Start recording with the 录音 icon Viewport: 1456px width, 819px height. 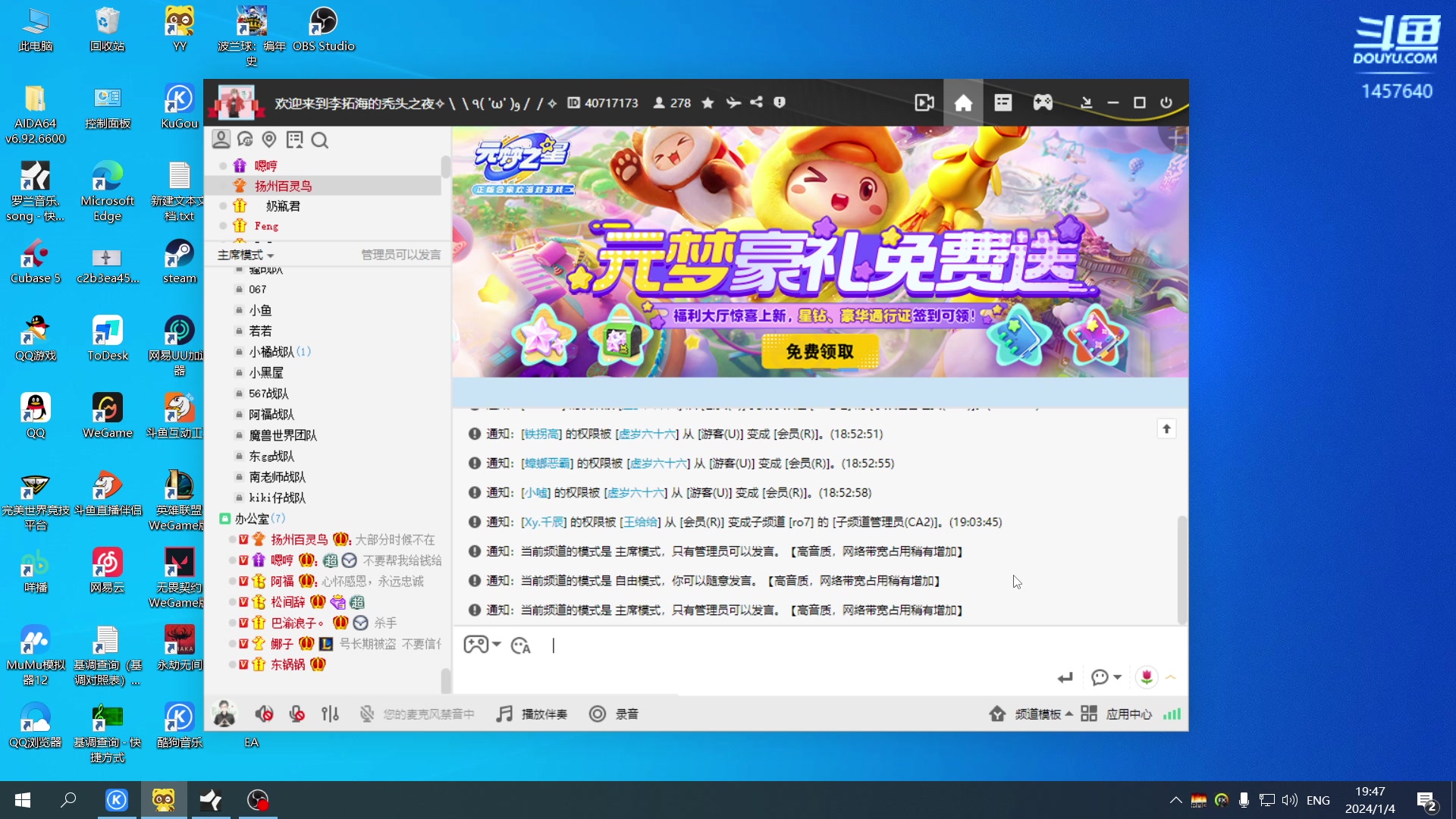pyautogui.click(x=598, y=714)
